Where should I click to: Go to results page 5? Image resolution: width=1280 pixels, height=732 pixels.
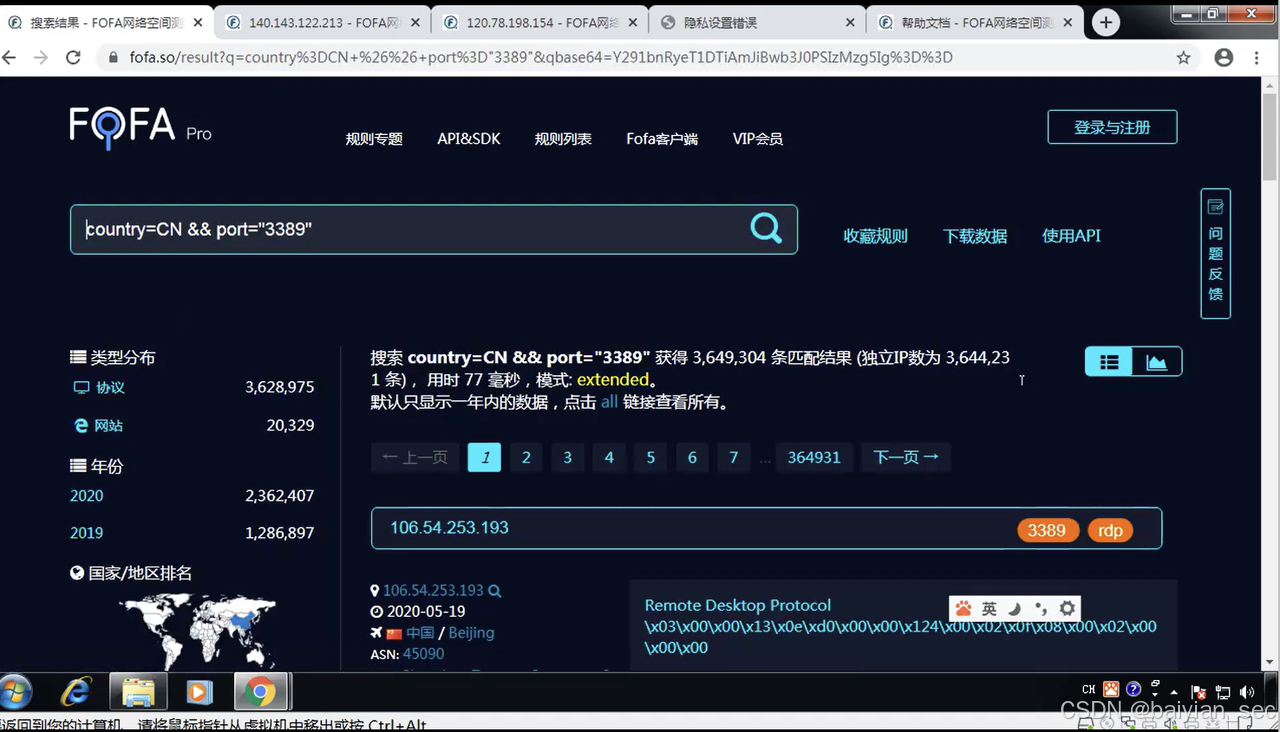click(650, 457)
